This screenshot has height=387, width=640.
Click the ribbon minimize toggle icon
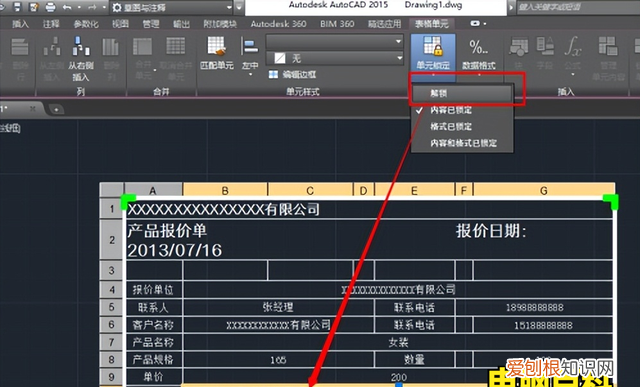[x=475, y=24]
